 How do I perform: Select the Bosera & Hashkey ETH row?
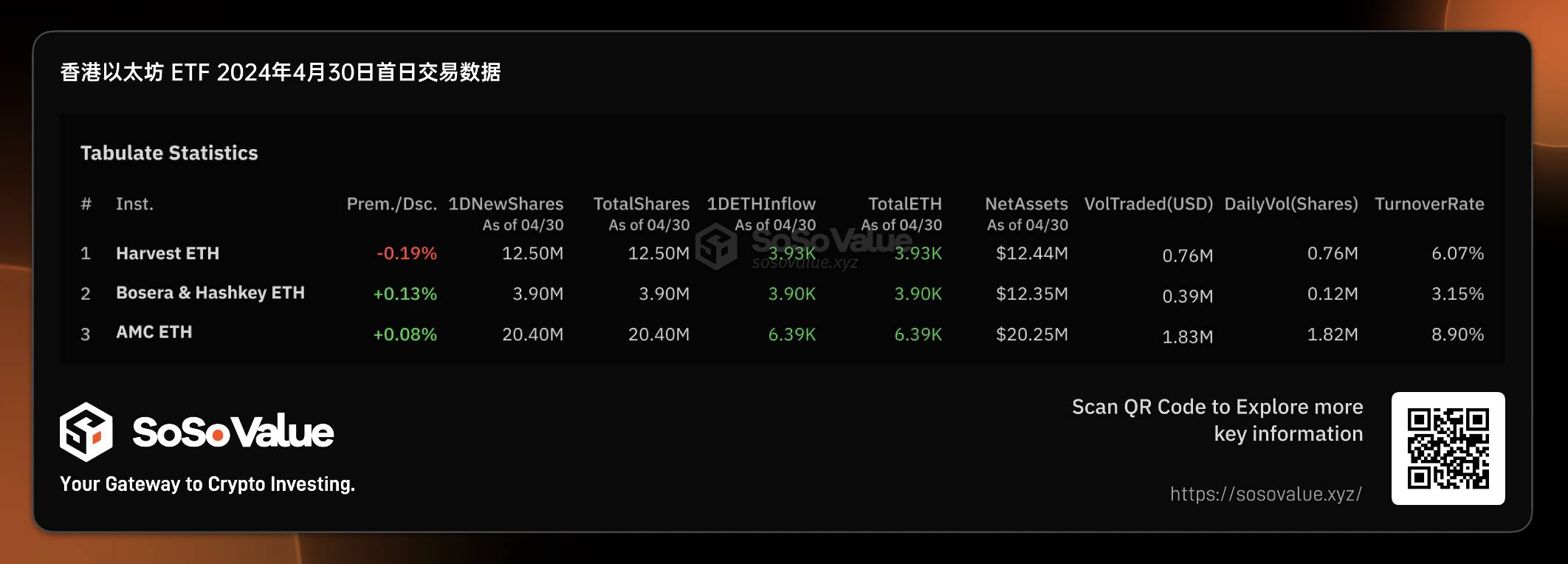pyautogui.click(x=210, y=293)
